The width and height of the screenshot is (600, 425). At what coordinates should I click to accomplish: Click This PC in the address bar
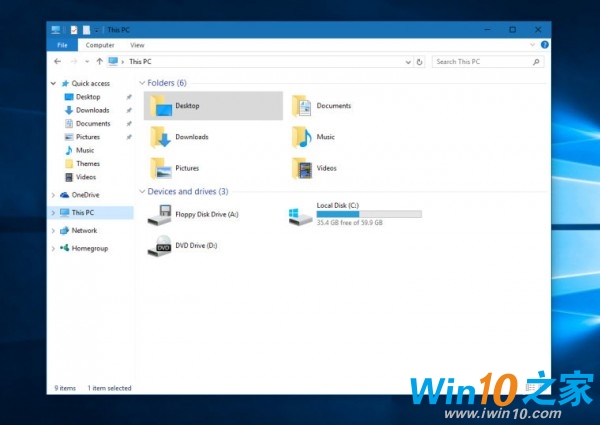click(140, 62)
